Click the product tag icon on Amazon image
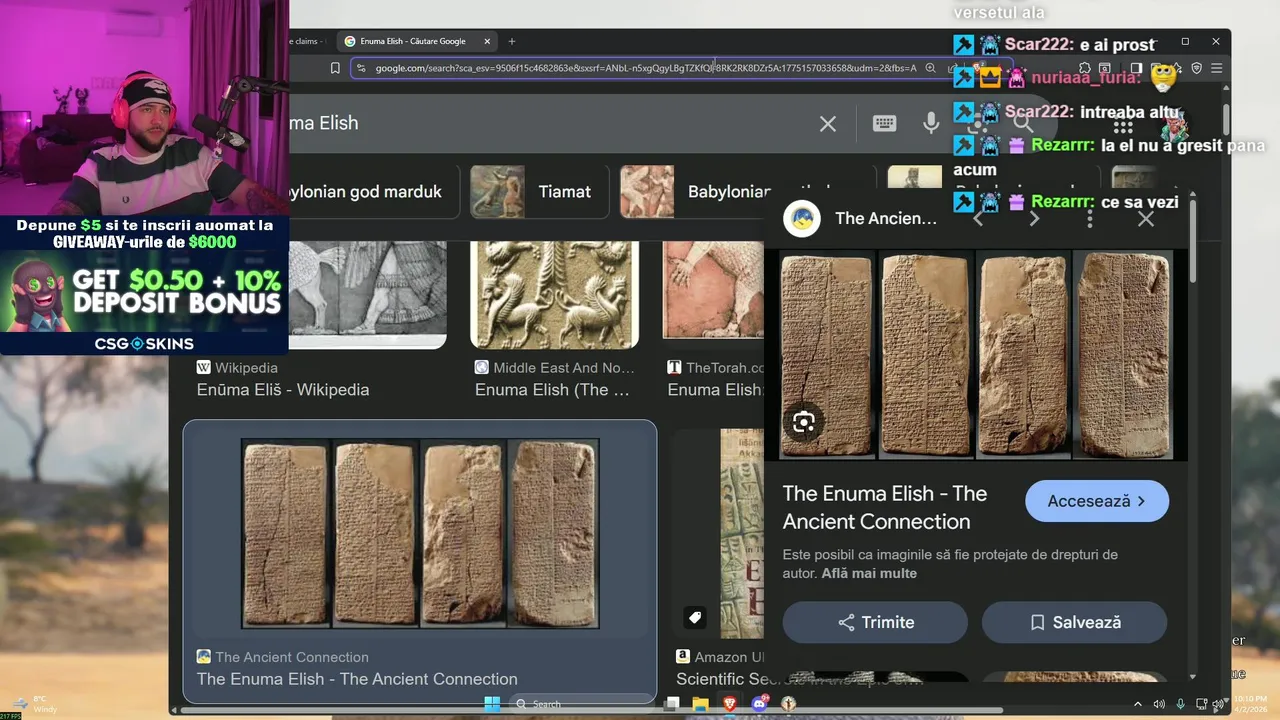 pyautogui.click(x=695, y=617)
